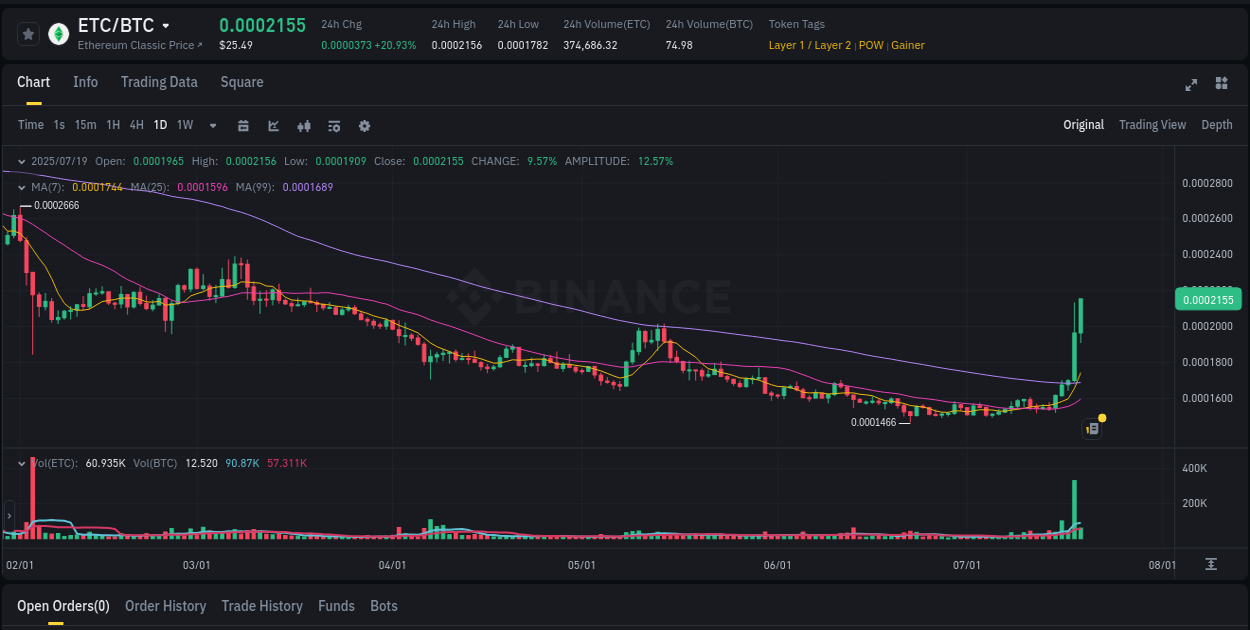The width and height of the screenshot is (1250, 630).
Task: Collapse the Vol(ETC) volume panel
Action: (21, 462)
